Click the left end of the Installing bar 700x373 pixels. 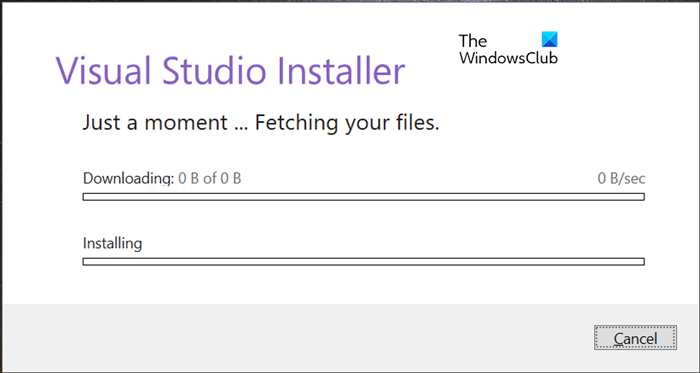point(87,261)
